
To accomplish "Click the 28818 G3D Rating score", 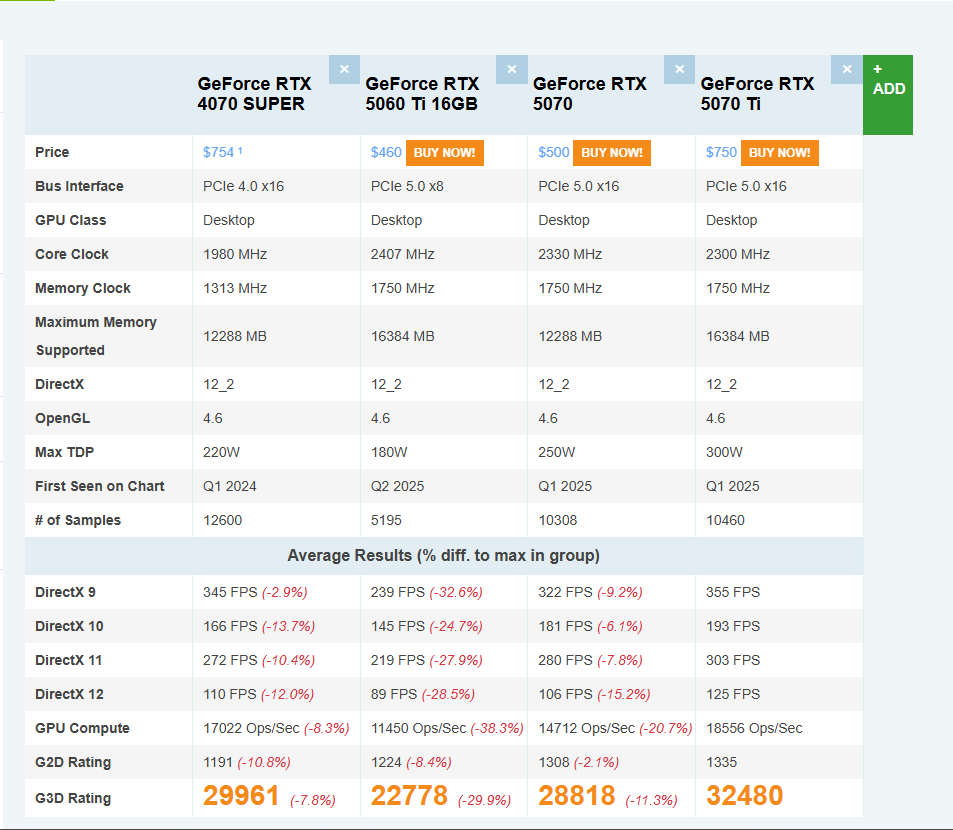I will pyautogui.click(x=577, y=796).
